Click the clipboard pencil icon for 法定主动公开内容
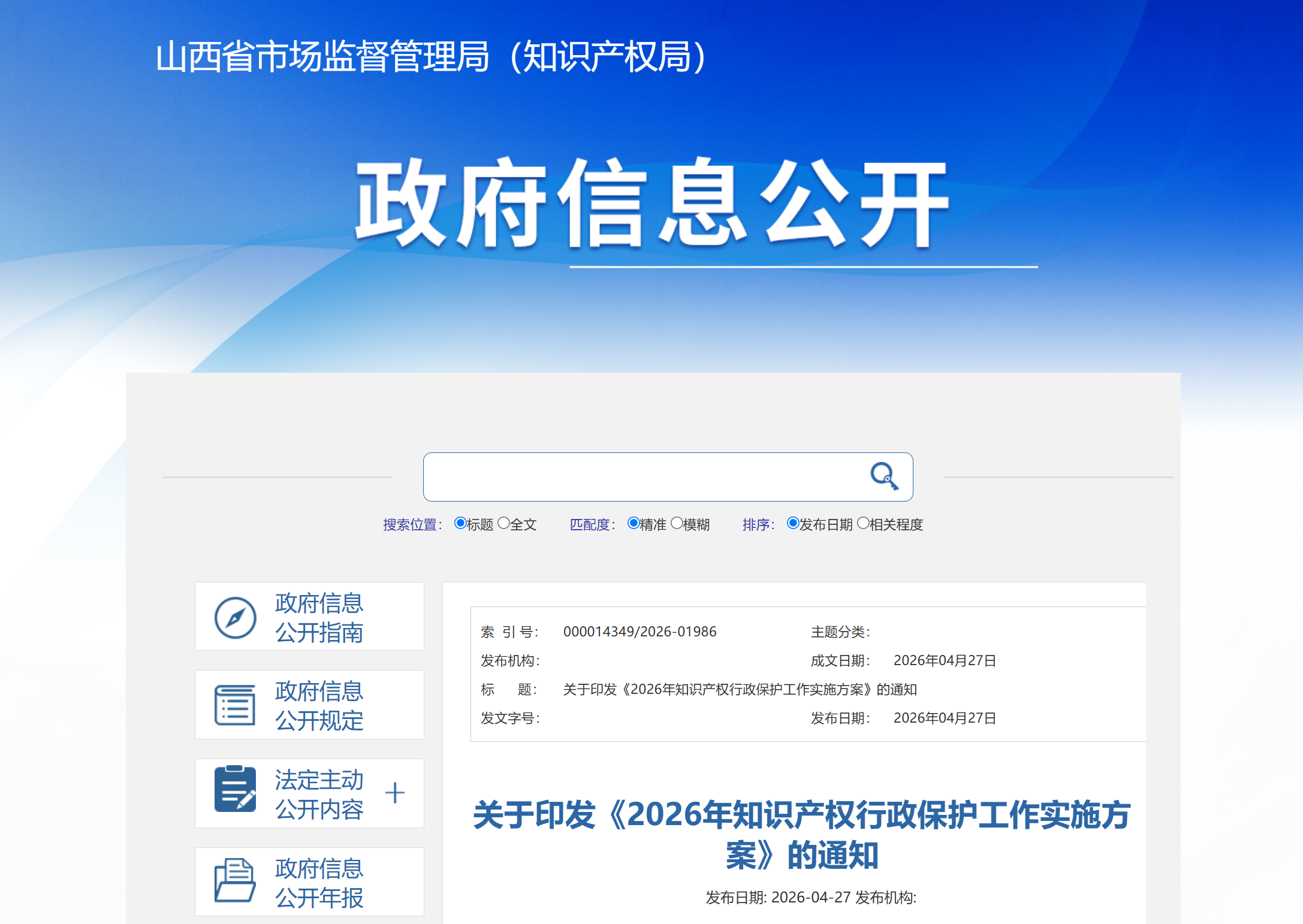1303x924 pixels. pyautogui.click(x=235, y=789)
